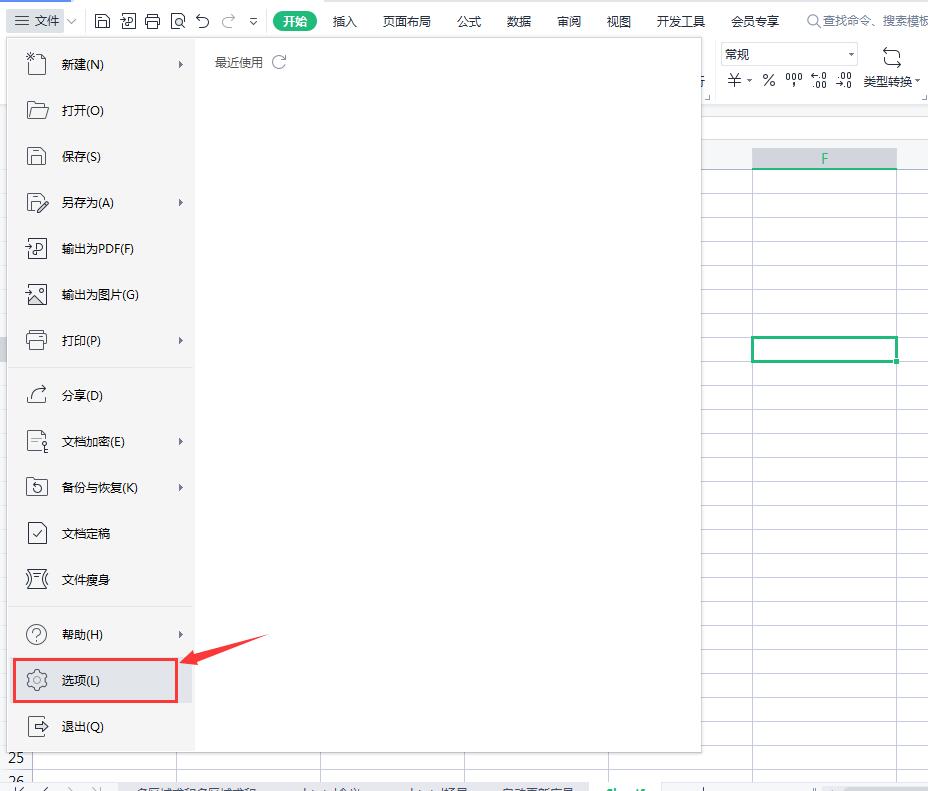Expand the 新建(N) submenu arrow
Image resolution: width=928 pixels, height=791 pixels.
pos(181,64)
